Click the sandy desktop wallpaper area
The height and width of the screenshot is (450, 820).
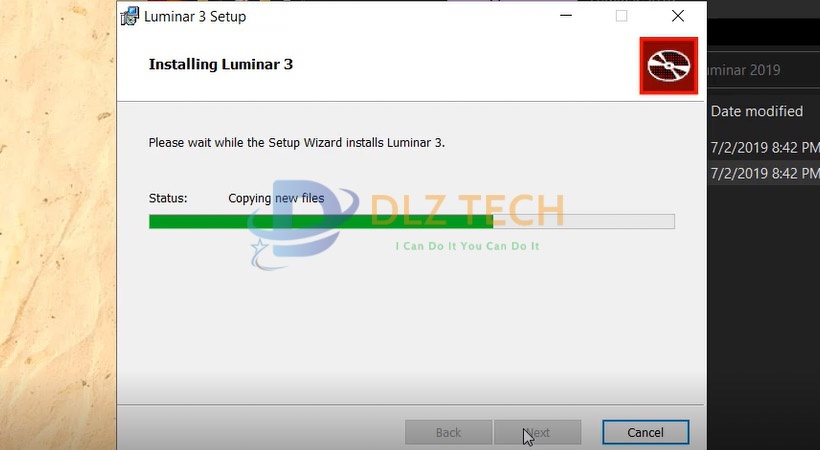click(x=58, y=225)
